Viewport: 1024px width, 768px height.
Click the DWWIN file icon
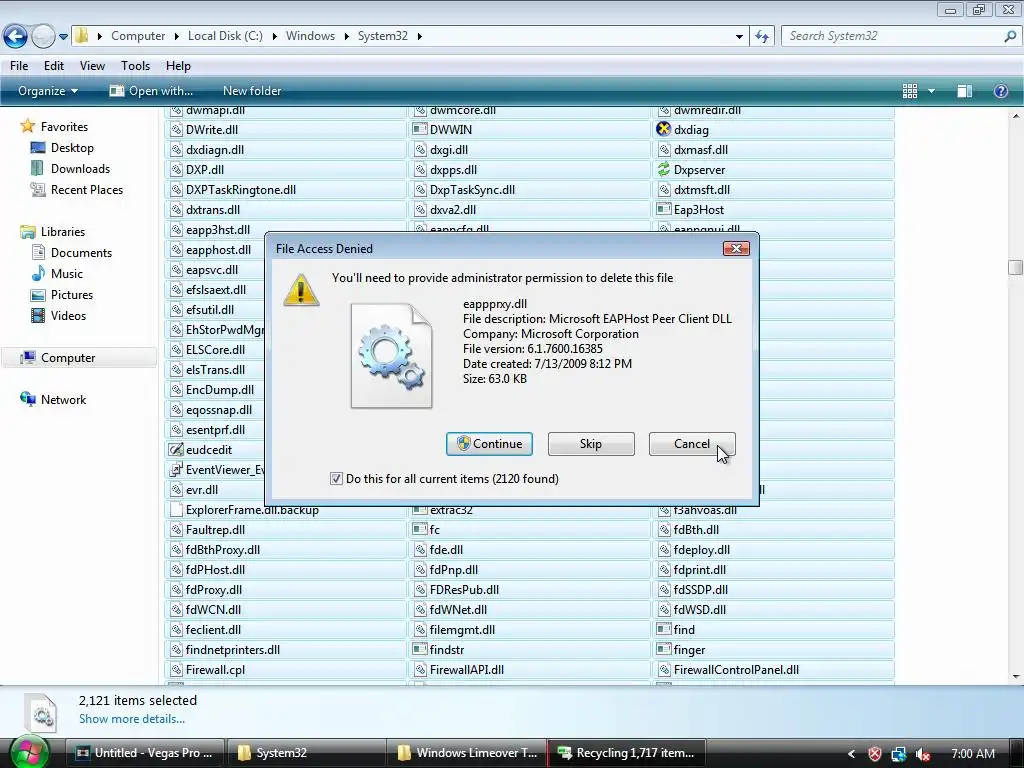click(420, 129)
